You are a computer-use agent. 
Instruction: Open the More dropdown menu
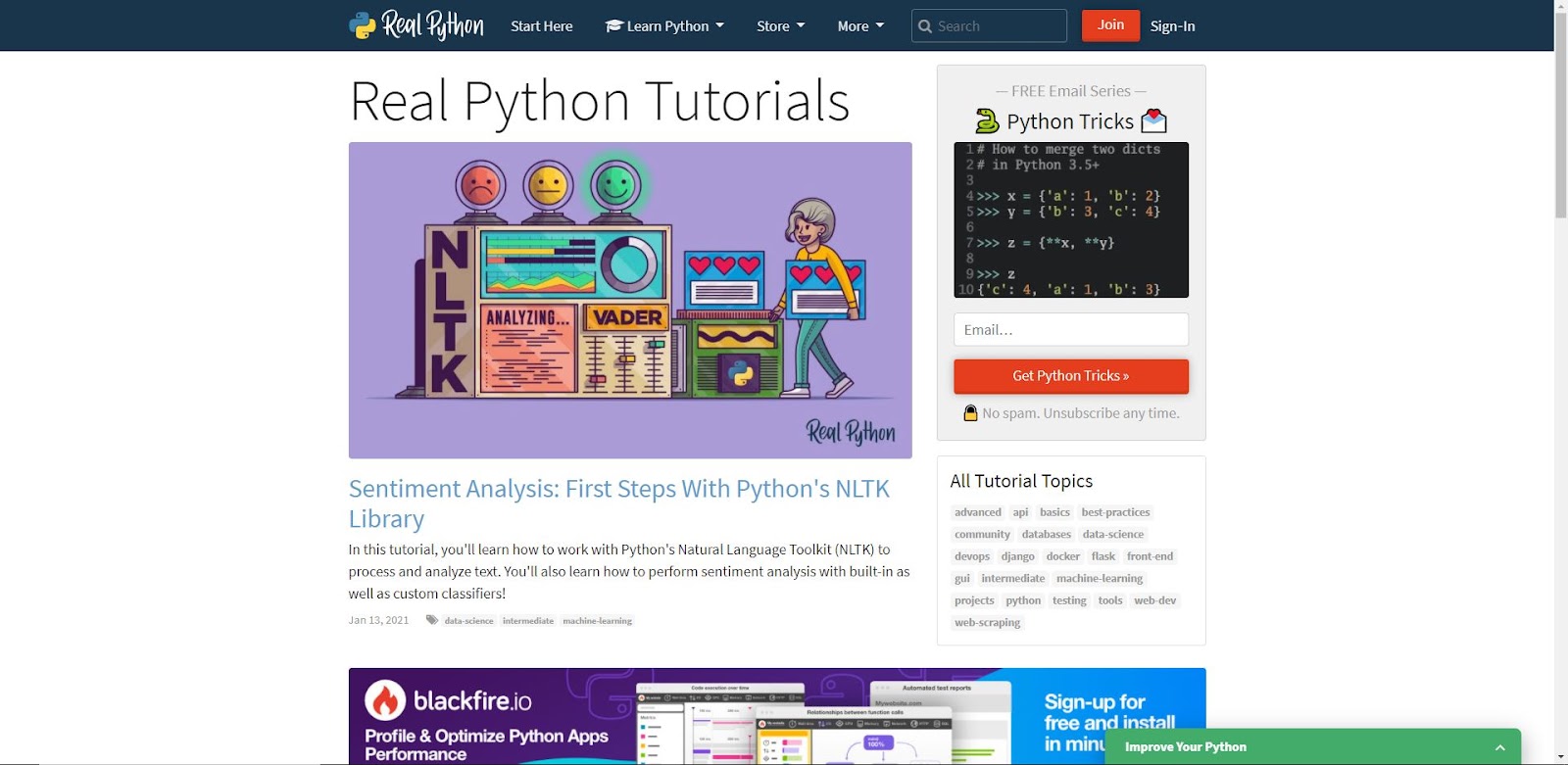click(x=860, y=26)
